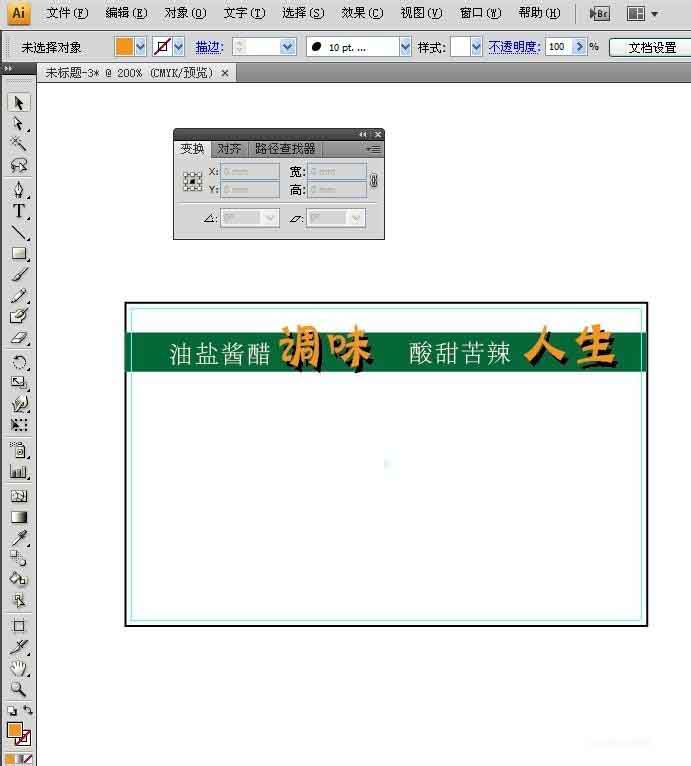Select the Magic Wand tool
The width and height of the screenshot is (691, 766).
click(19, 144)
